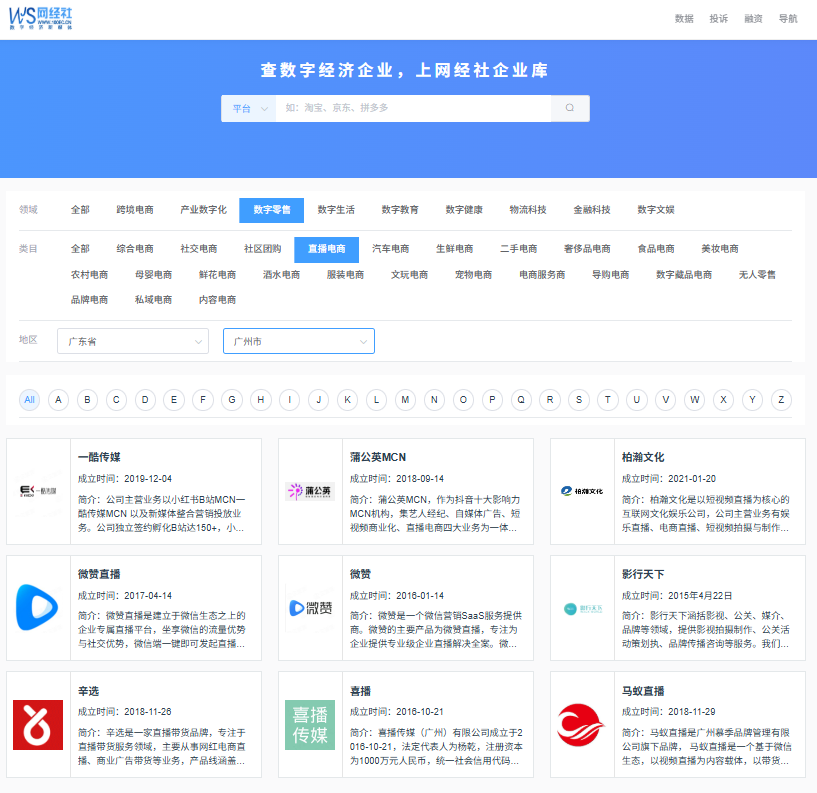Select 全部 in the 领域 row

click(80, 210)
